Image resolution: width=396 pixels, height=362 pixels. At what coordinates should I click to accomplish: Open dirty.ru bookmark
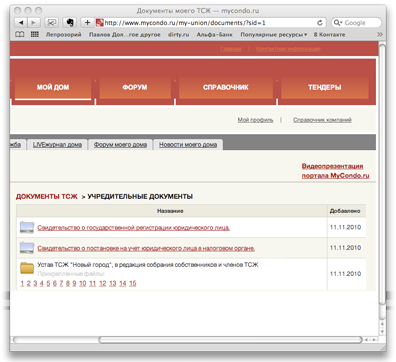click(178, 34)
